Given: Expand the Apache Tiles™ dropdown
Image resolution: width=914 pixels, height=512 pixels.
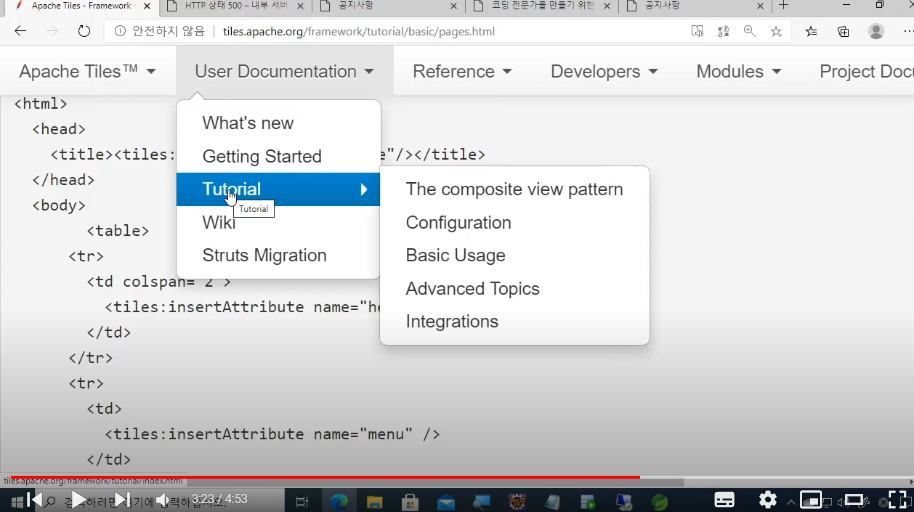Looking at the screenshot, I should 87,71.
